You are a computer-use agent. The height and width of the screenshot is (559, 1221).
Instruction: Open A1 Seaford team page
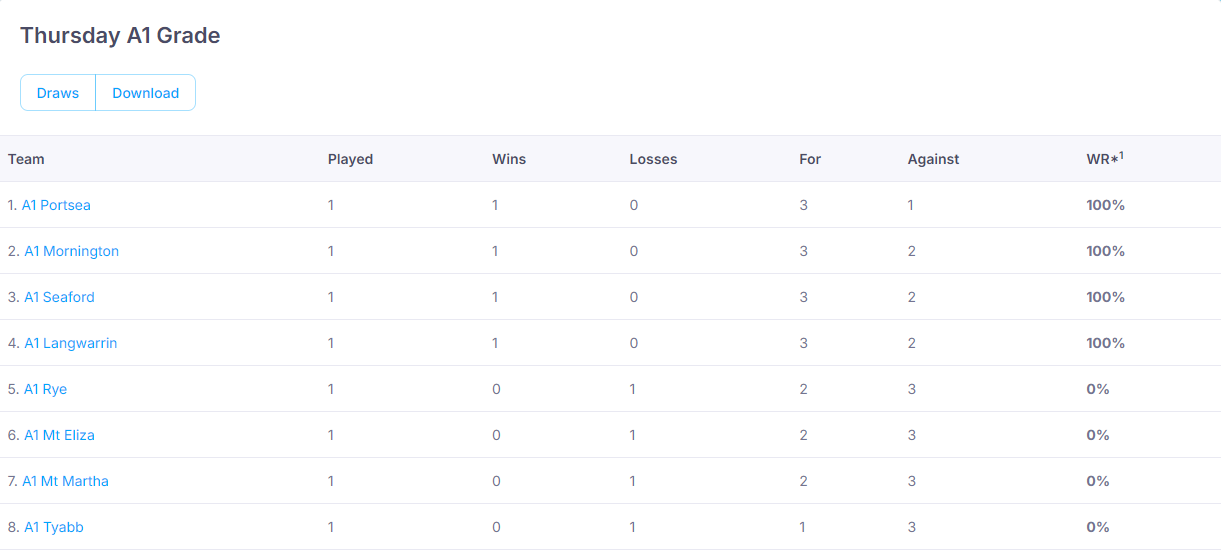(59, 297)
